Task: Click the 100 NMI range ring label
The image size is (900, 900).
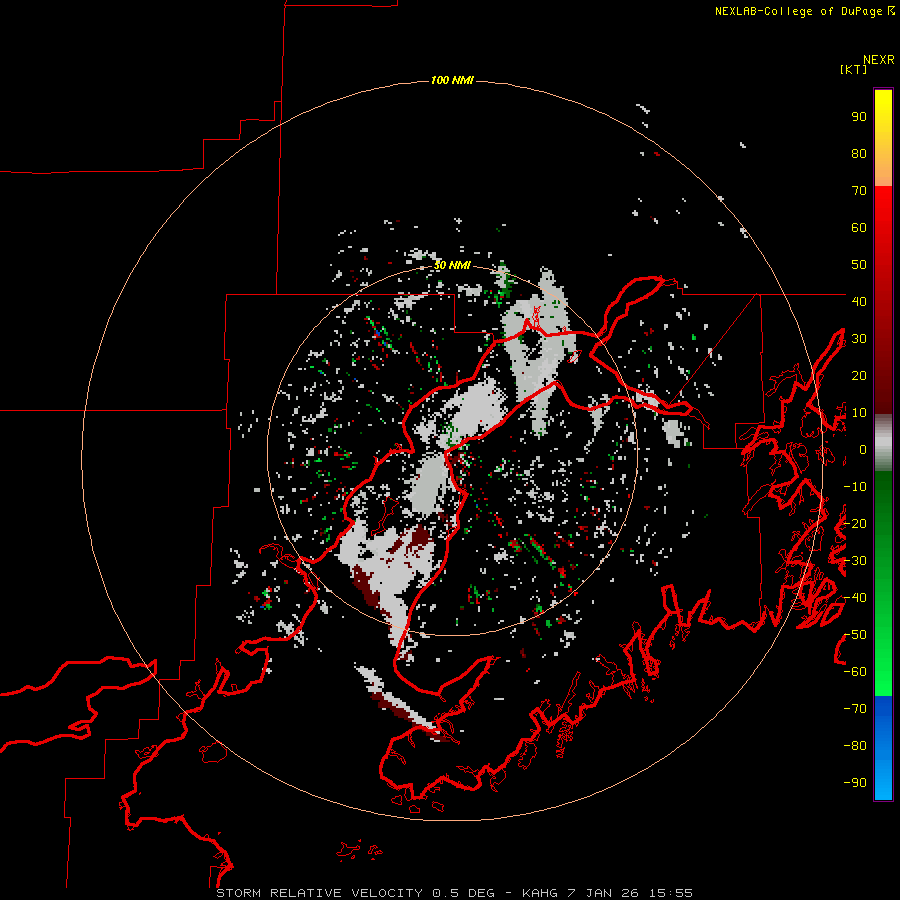Action: 452,80
